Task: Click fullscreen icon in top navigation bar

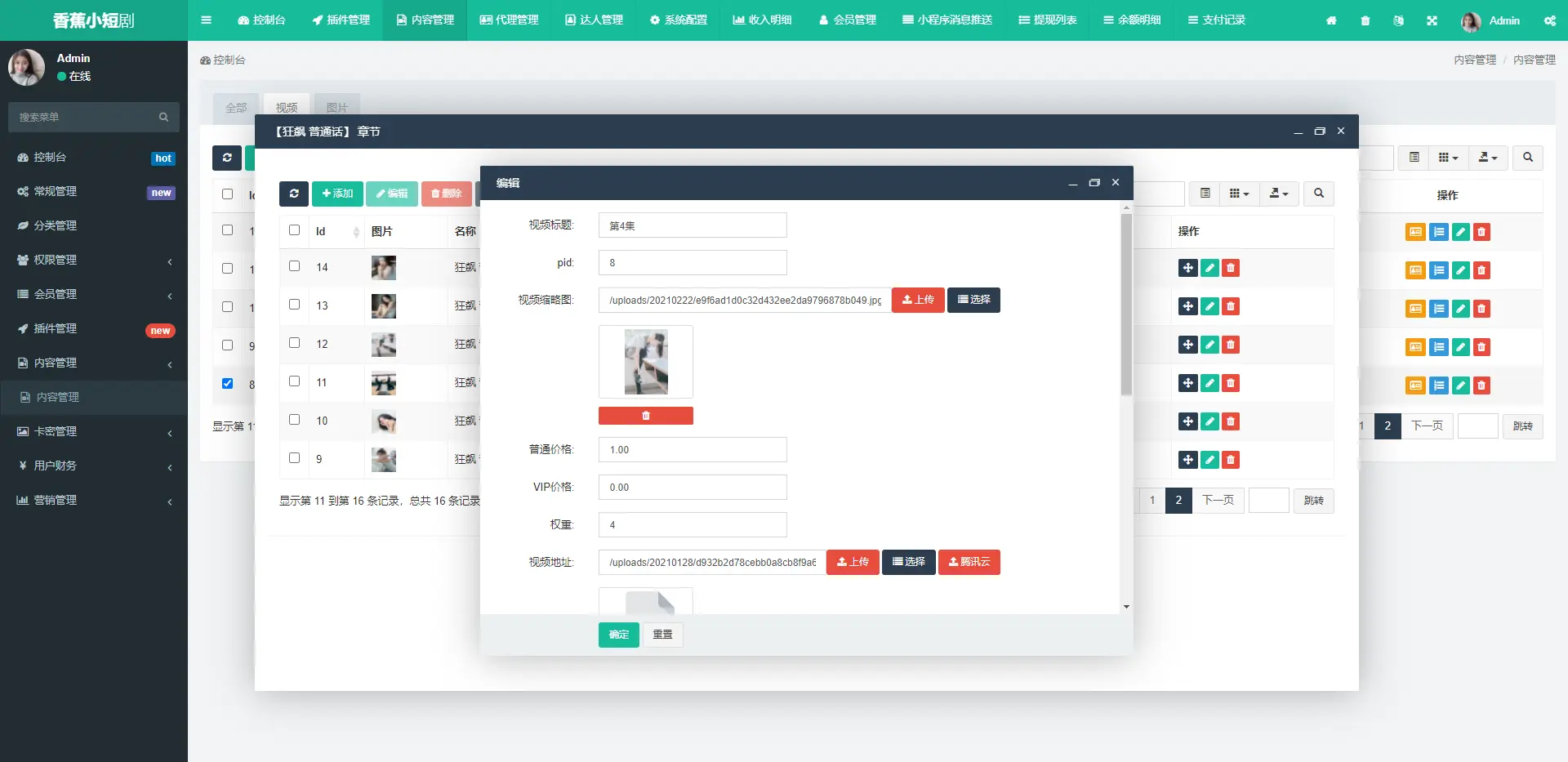Action: pos(1432,20)
